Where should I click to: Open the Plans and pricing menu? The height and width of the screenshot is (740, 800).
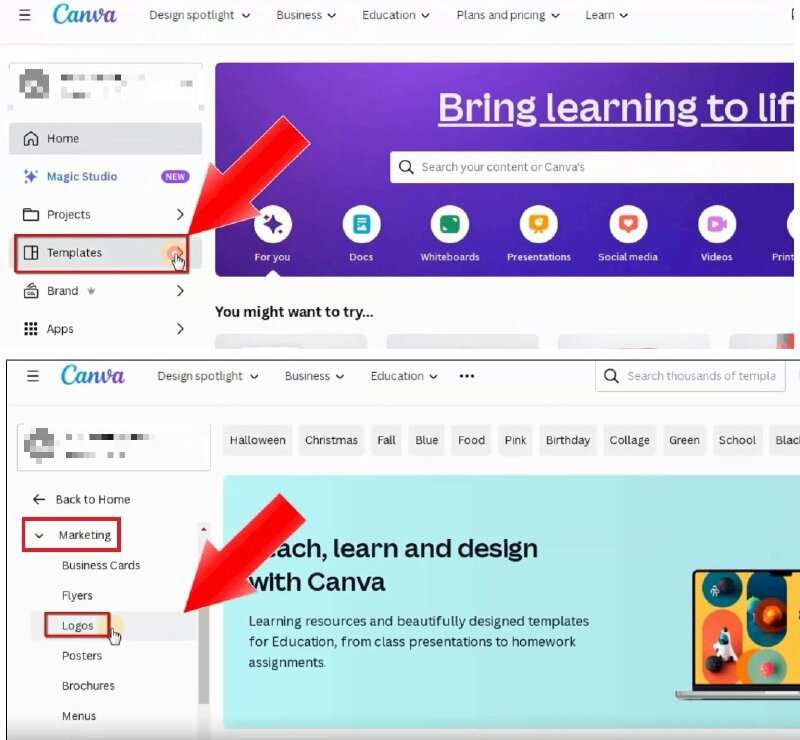[501, 15]
